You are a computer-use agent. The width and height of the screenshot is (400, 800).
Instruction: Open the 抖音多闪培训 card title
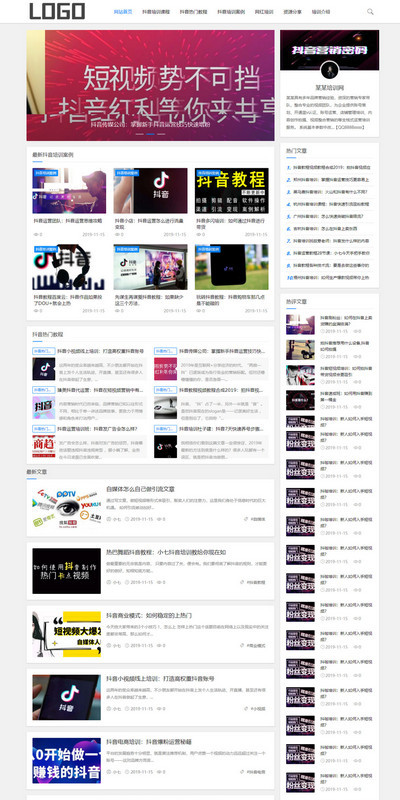click(x=231, y=224)
